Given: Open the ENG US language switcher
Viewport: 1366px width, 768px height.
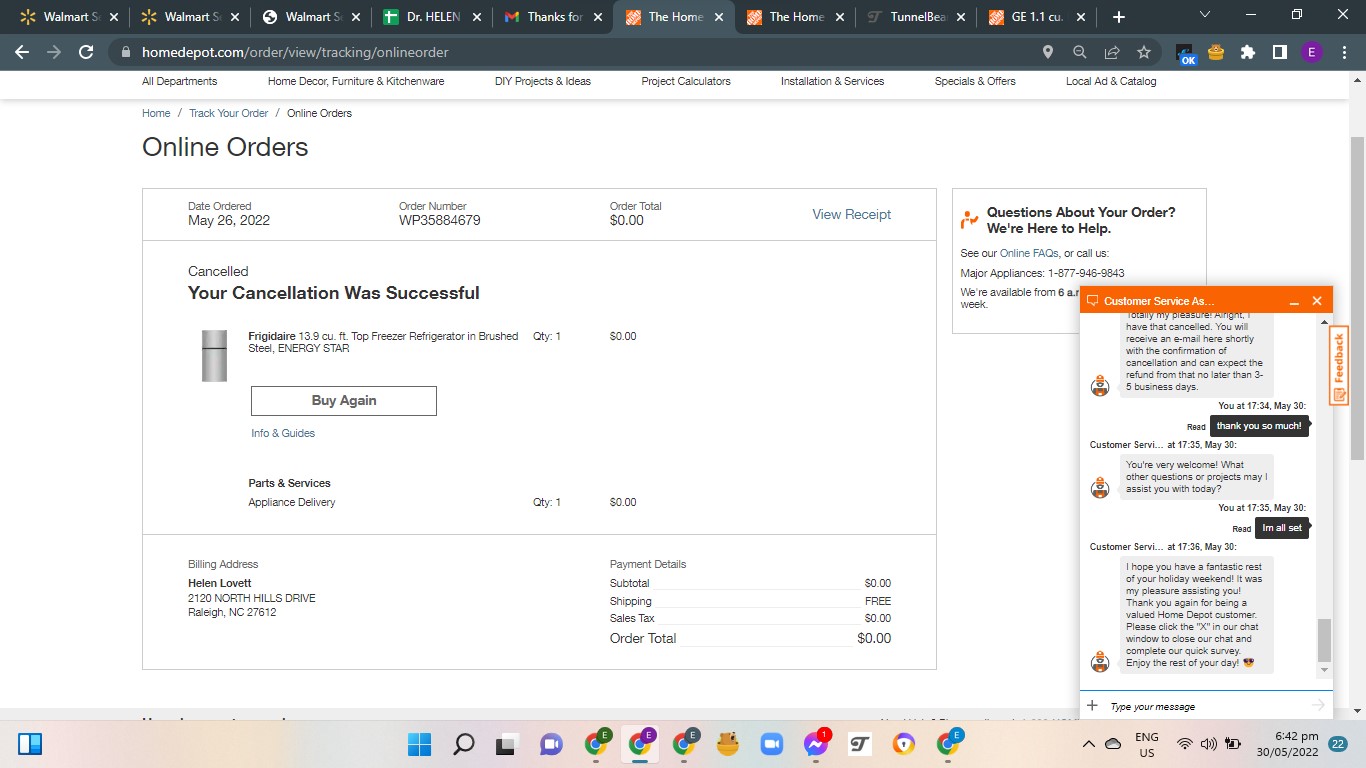Looking at the screenshot, I should coord(1146,744).
